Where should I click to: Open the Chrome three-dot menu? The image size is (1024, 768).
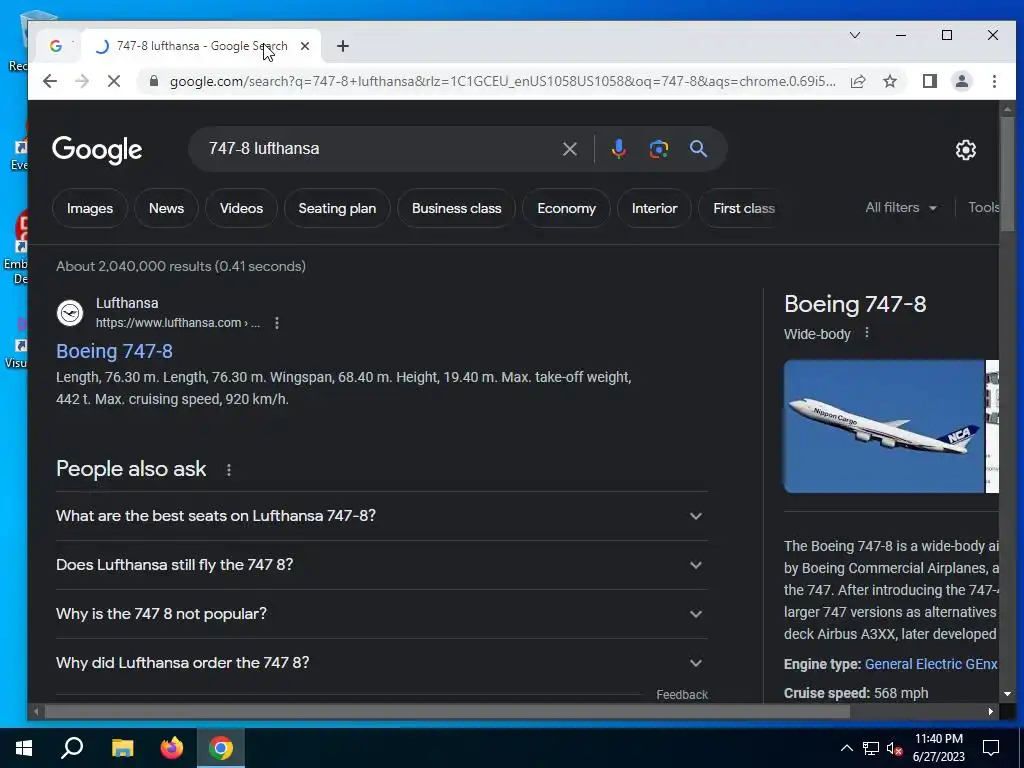pos(994,81)
